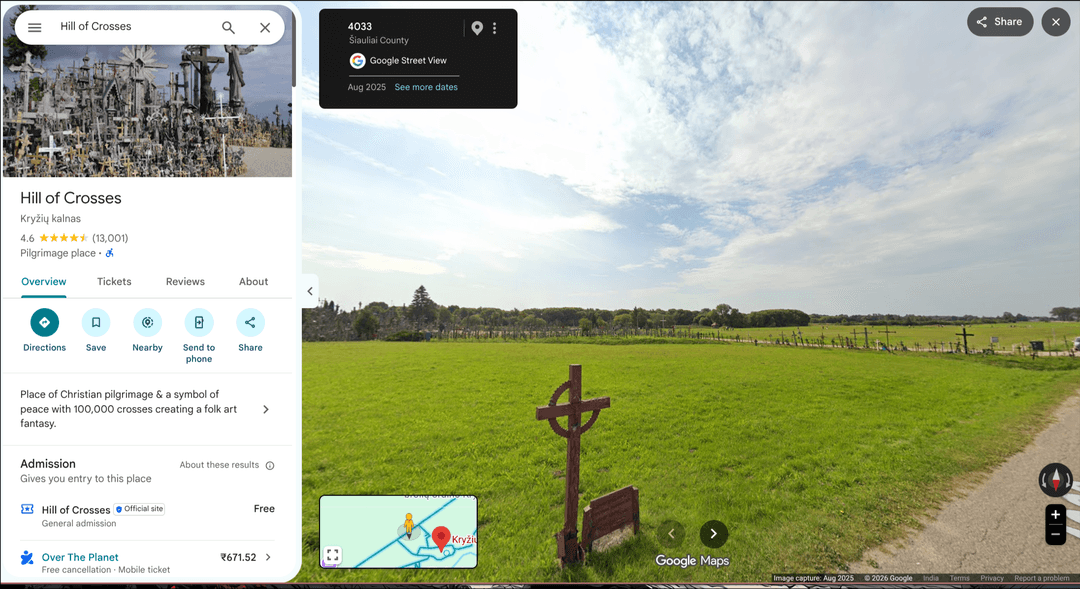
Task: Close Street View with the X button
Action: 1056,22
